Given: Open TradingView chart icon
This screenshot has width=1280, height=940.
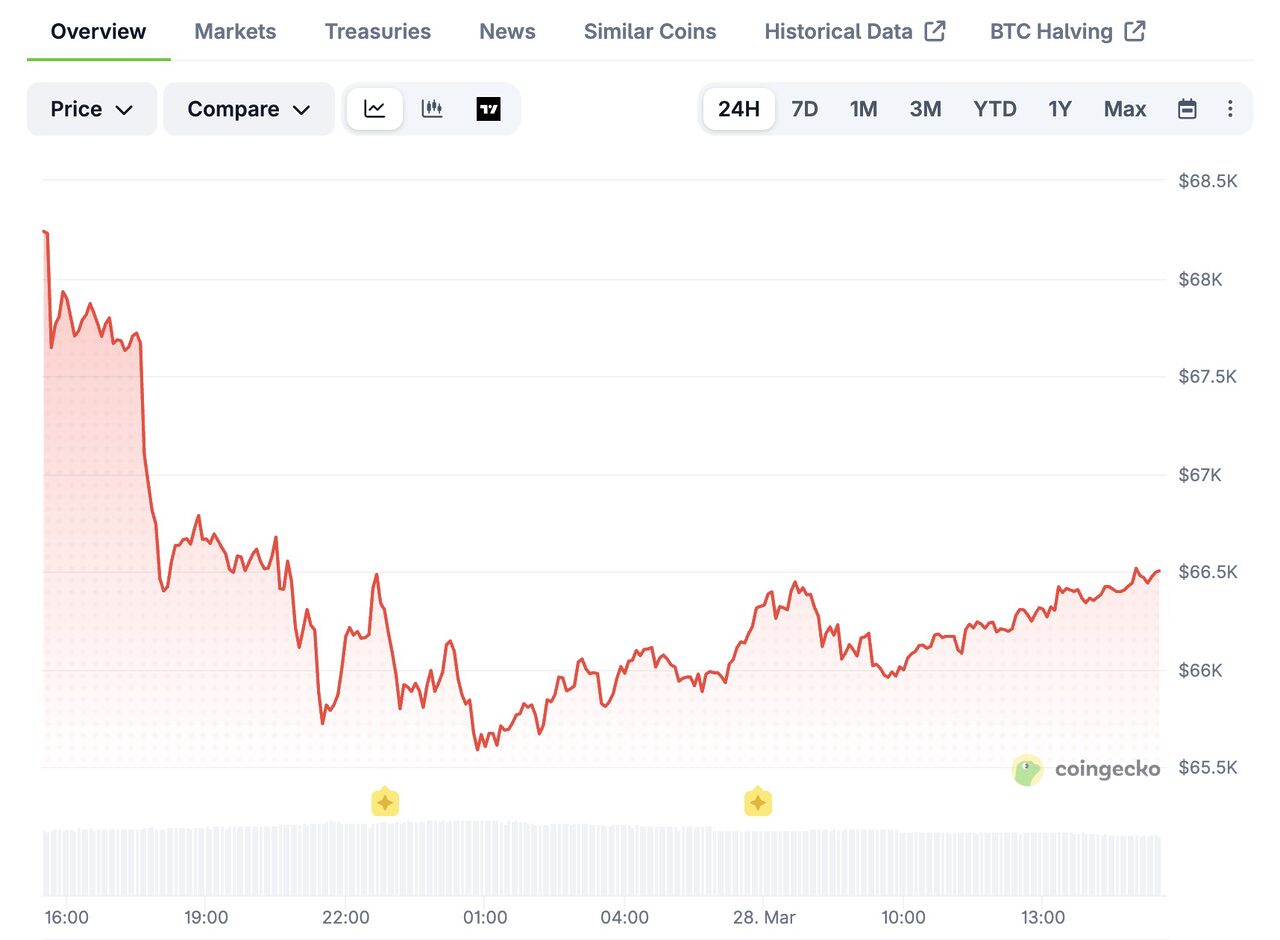Looking at the screenshot, I should click(x=488, y=109).
